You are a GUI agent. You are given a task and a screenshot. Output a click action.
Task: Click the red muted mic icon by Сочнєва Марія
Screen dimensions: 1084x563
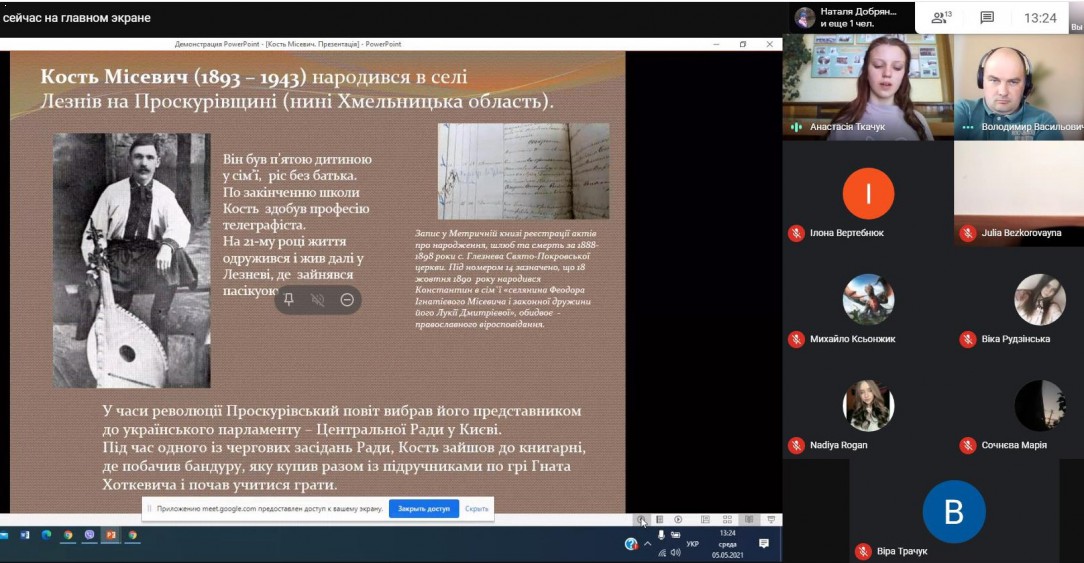tap(968, 445)
